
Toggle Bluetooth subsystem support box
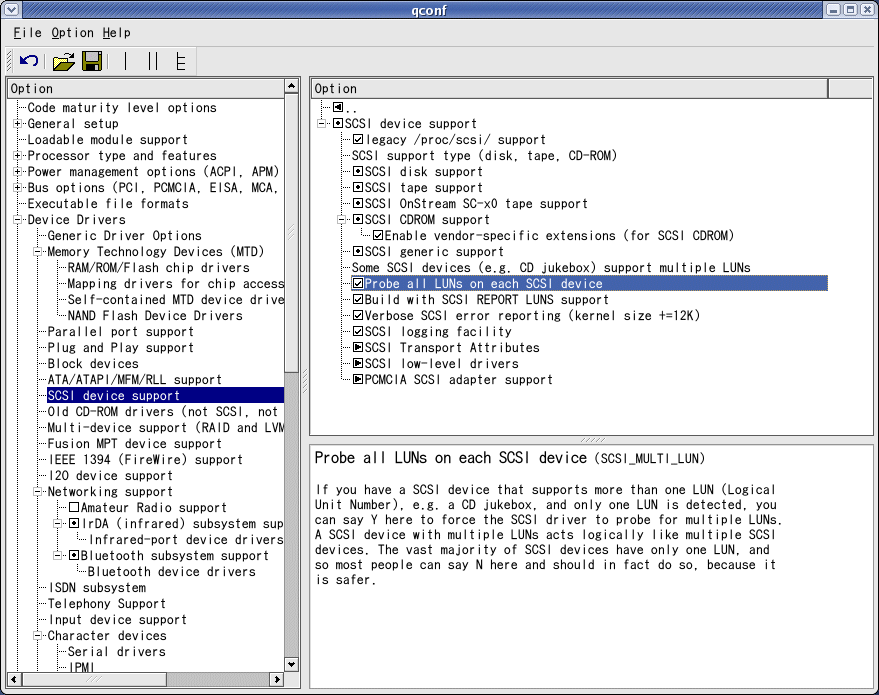[x=74, y=555]
